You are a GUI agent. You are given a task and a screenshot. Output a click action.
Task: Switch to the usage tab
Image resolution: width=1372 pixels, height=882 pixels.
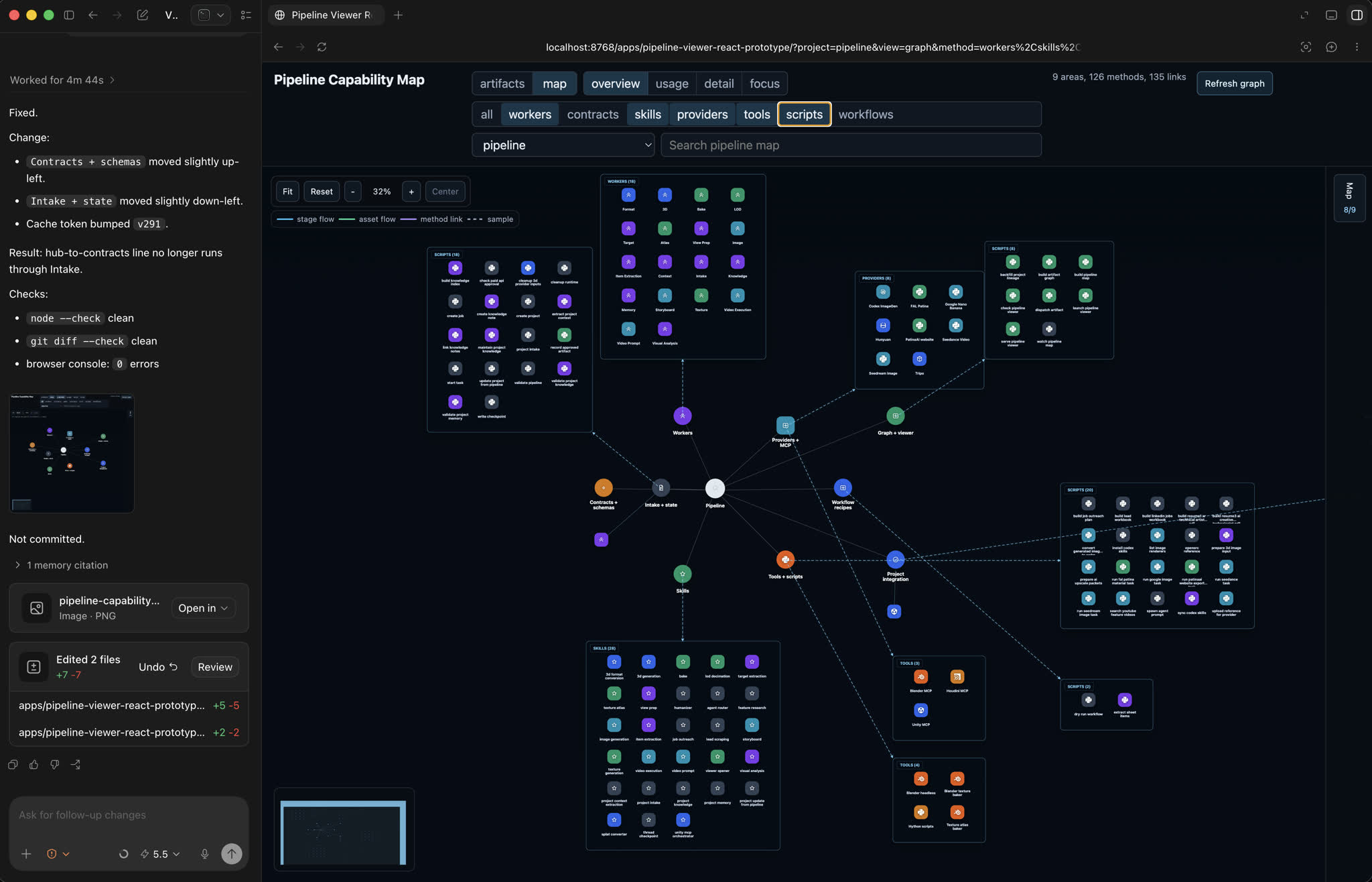[671, 84]
